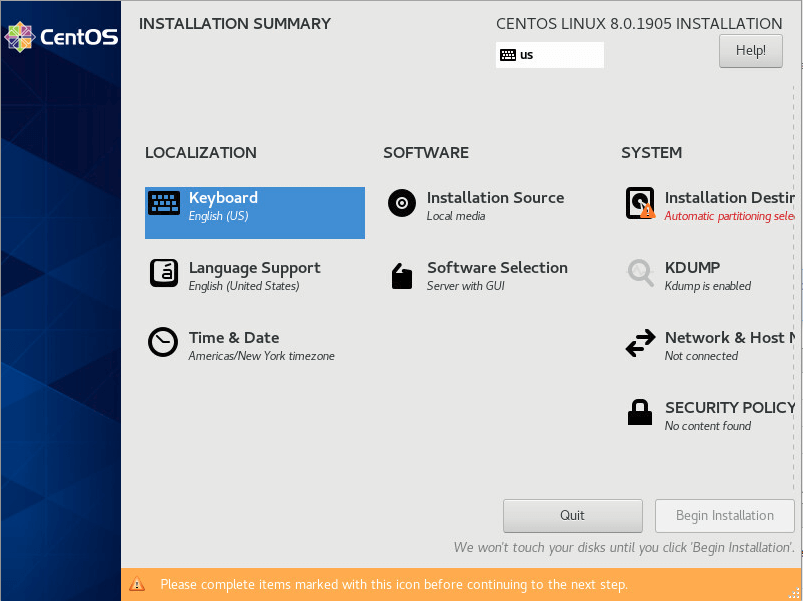Screen dimensions: 803x601
Task: Click the Time & Date clock icon
Action: [163, 343]
